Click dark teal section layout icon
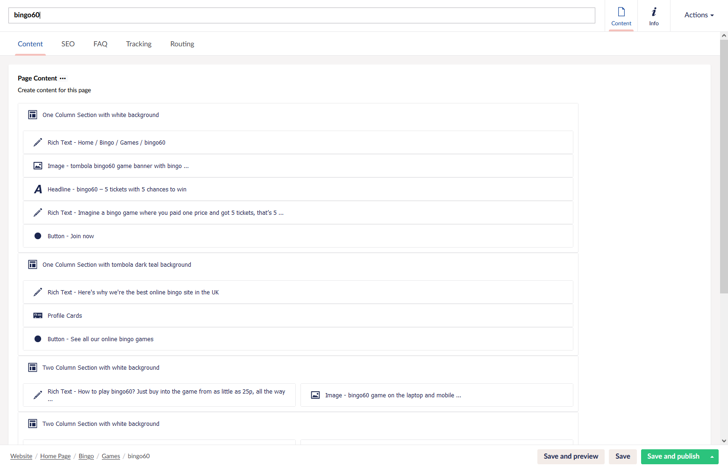This screenshot has width=728, height=467. coord(32,265)
